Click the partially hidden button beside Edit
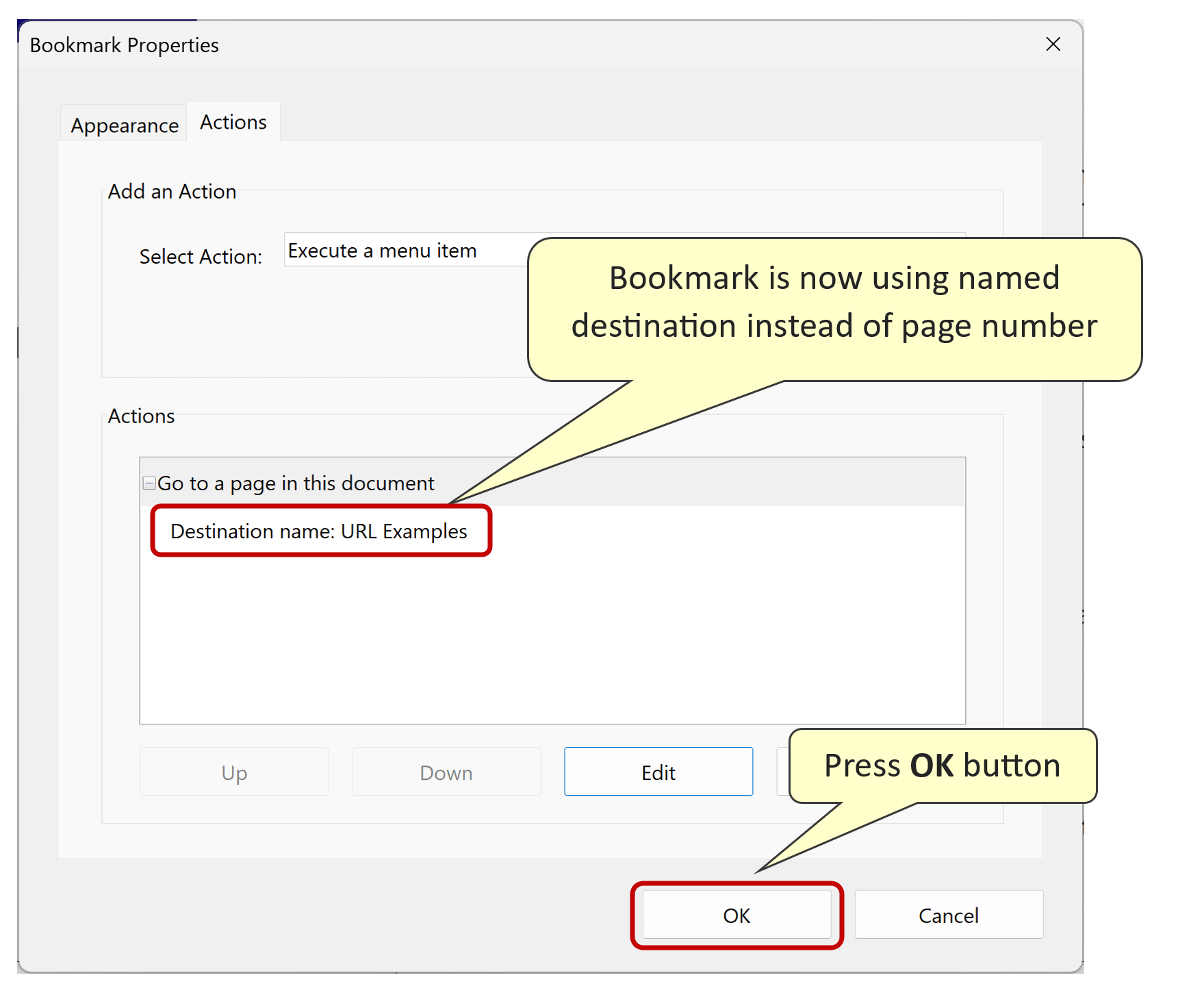 point(783,772)
